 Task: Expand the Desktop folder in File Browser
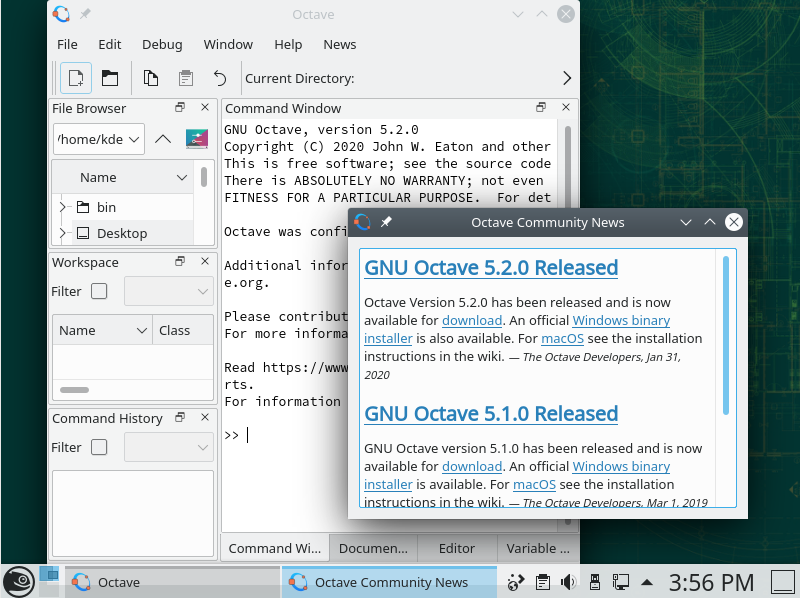pyautogui.click(x=63, y=233)
